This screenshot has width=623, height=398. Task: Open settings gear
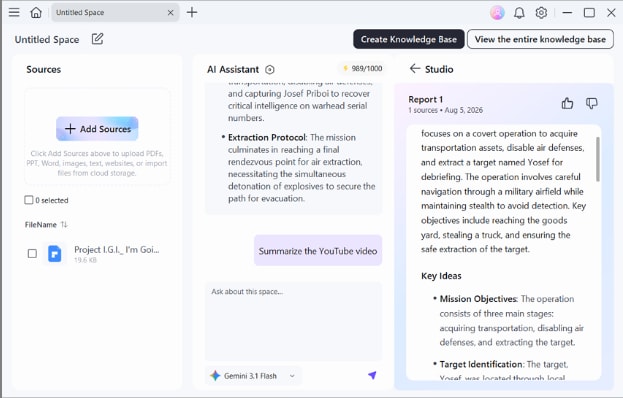(541, 13)
